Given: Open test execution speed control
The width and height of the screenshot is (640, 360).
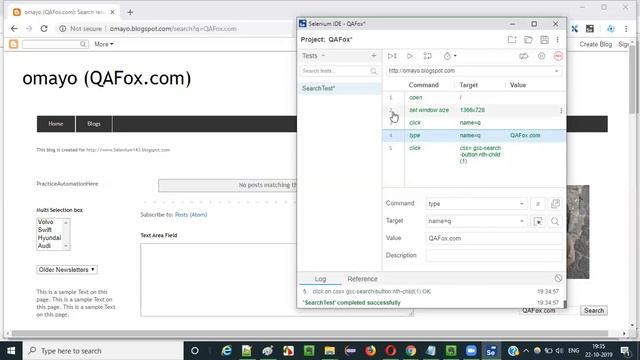Looking at the screenshot, I should [450, 56].
